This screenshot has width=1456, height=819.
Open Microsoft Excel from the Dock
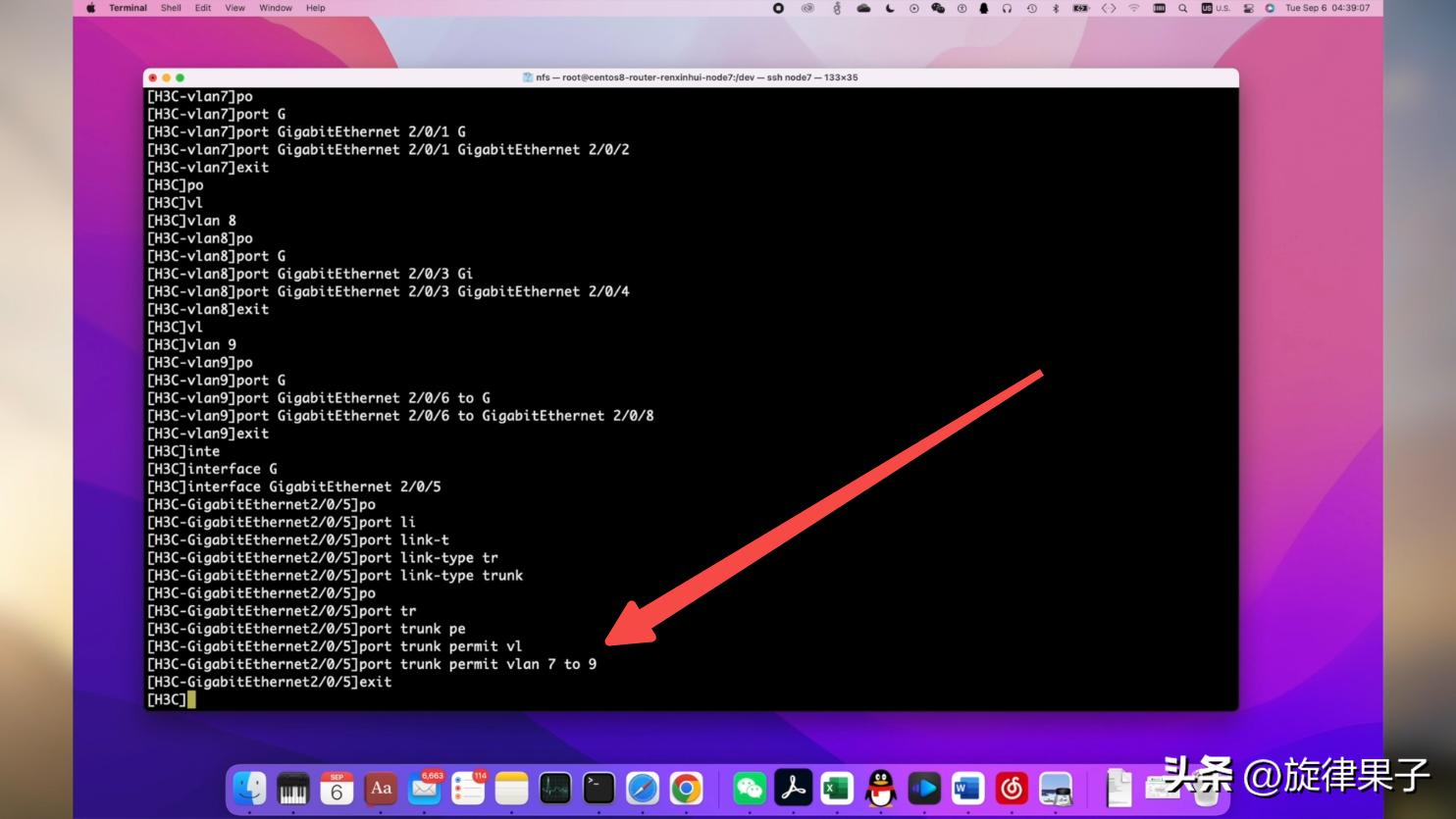click(837, 788)
